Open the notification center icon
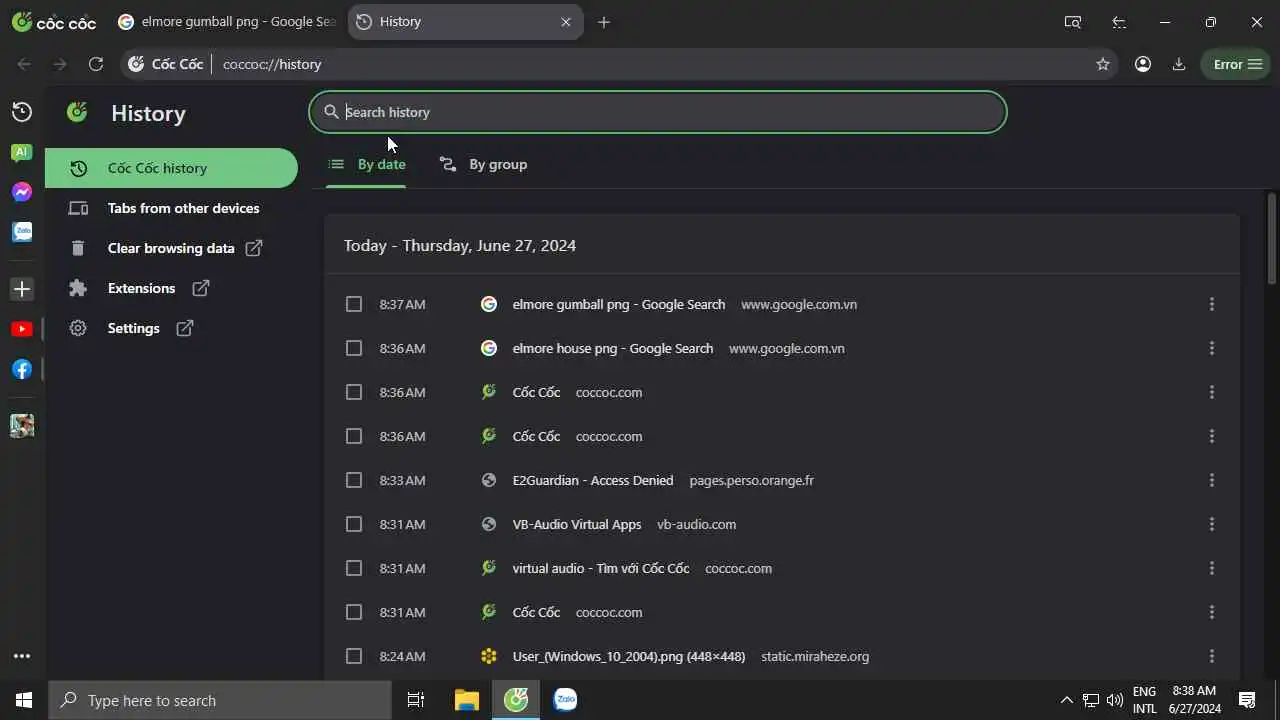 pyautogui.click(x=1247, y=700)
